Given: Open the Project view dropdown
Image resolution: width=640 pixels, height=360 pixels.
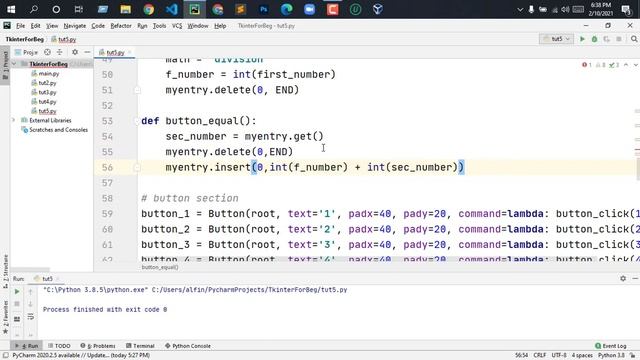Looking at the screenshot, I should coord(27,52).
